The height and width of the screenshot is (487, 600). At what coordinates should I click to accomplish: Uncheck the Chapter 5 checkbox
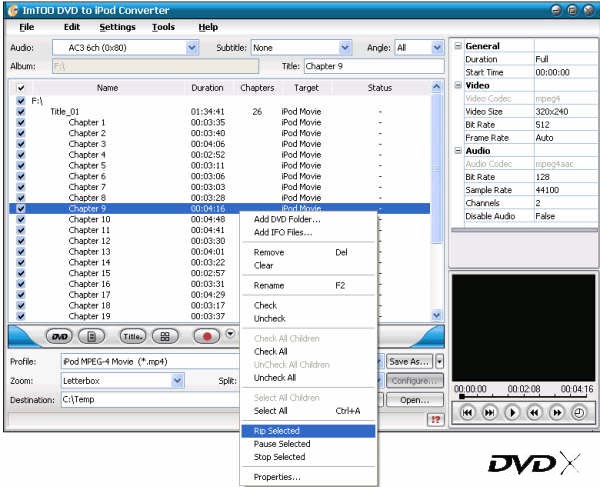(x=21, y=166)
